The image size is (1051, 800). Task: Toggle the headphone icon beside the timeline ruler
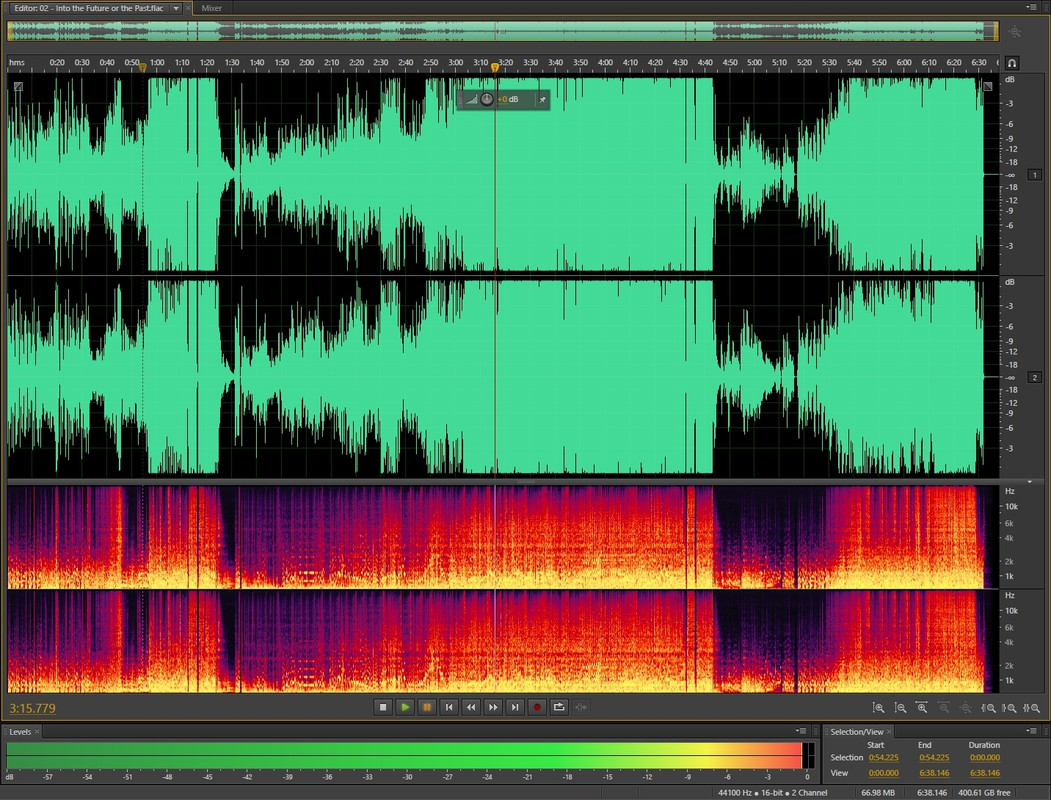(x=1012, y=63)
